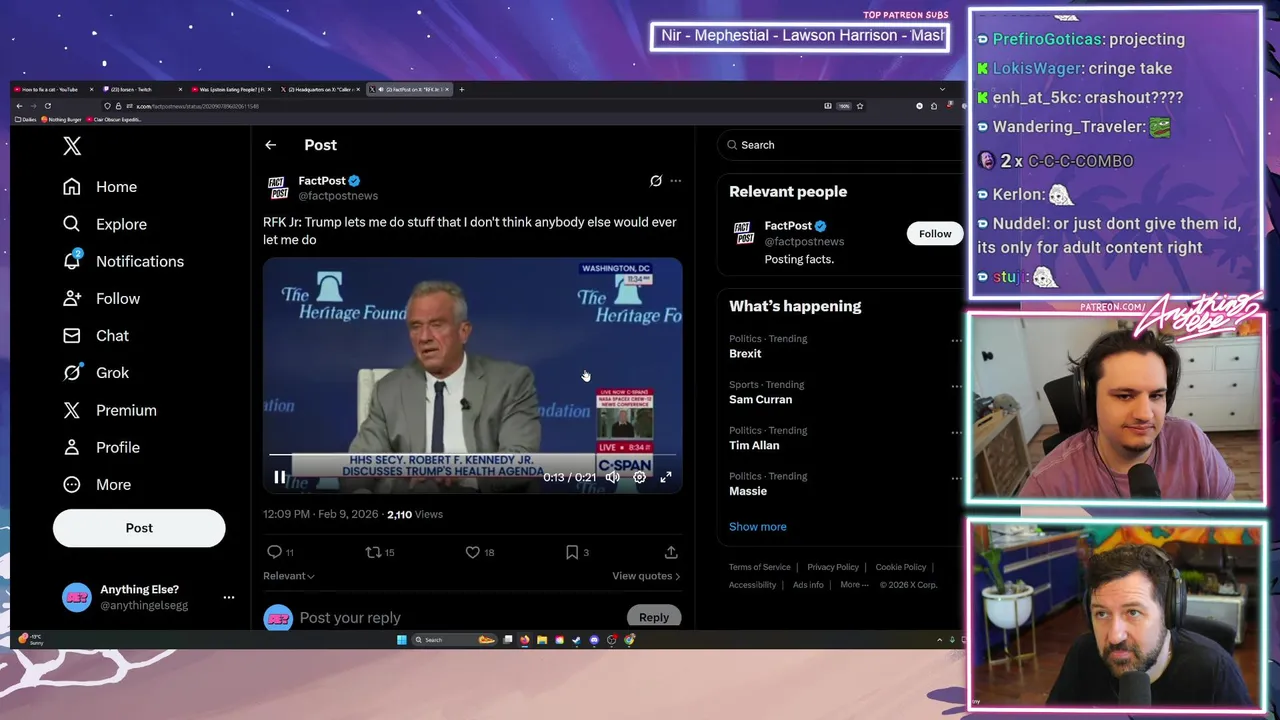Click the reply icon with 11 replies
The image size is (1280, 720).
coord(275,552)
